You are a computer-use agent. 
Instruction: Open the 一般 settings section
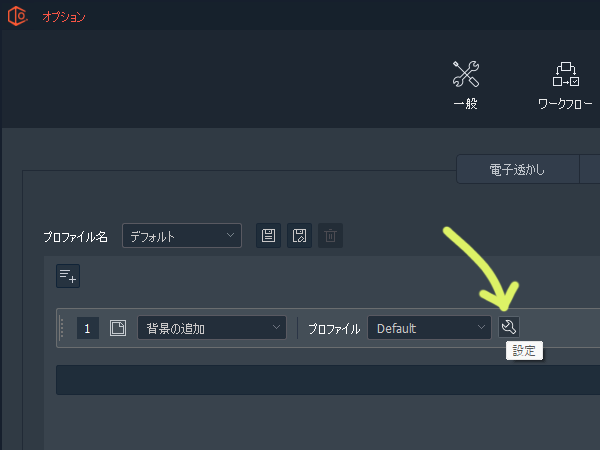(x=466, y=86)
